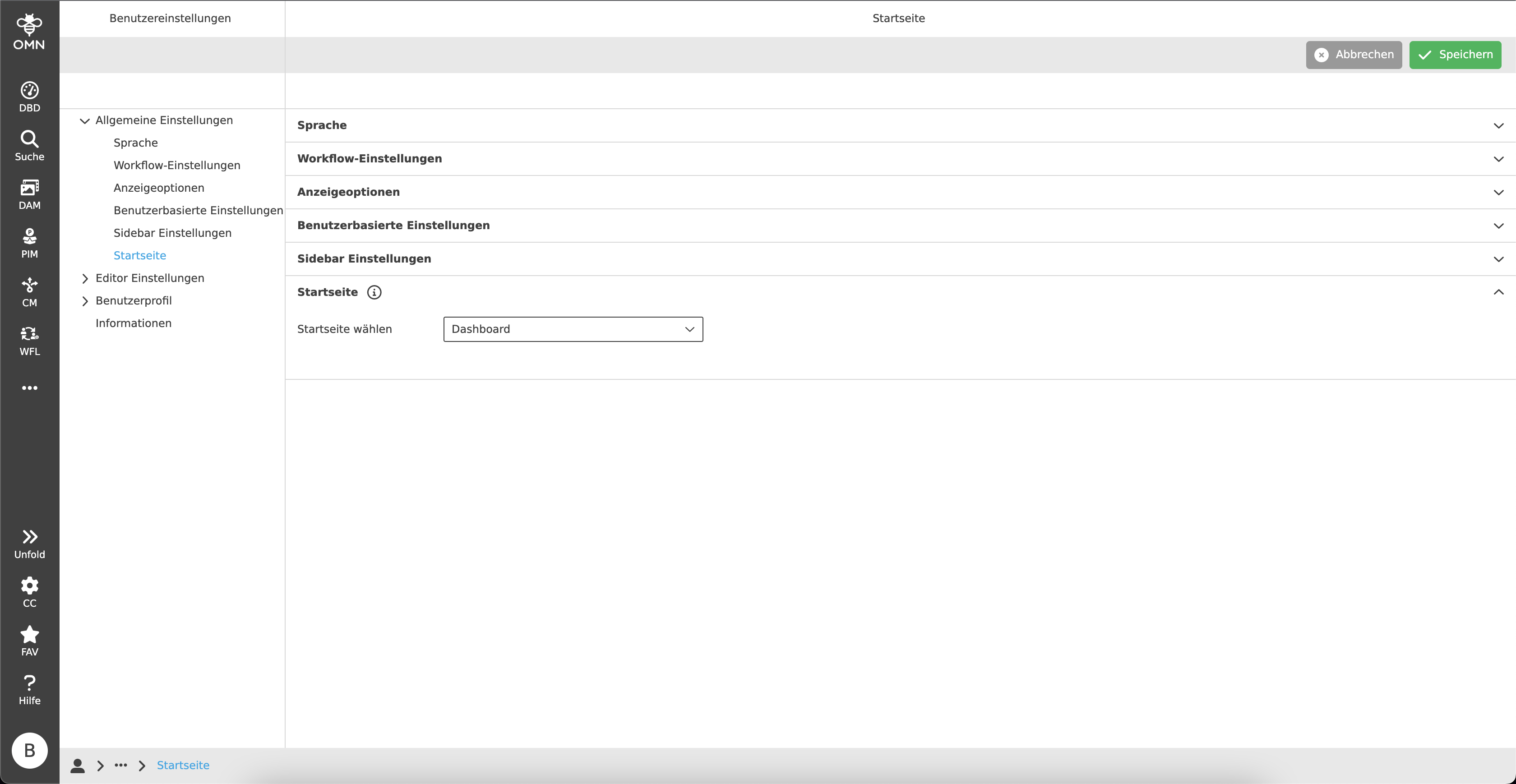The image size is (1516, 784).
Task: Open the WFL workflow icon
Action: coord(29,341)
